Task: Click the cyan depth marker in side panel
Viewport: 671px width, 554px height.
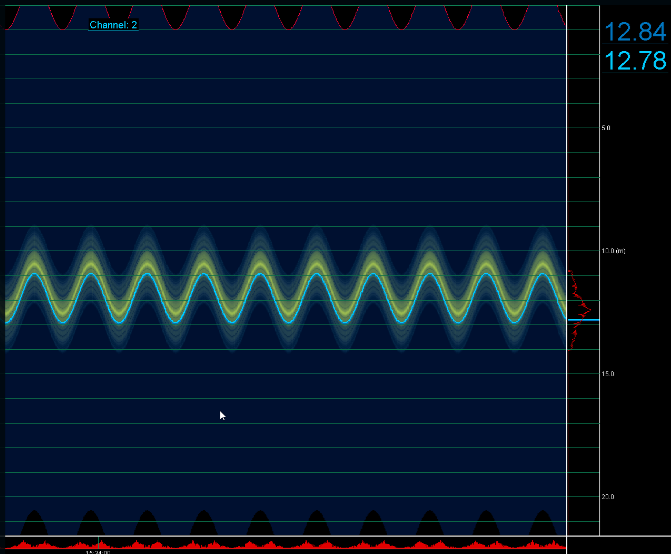Action: point(583,320)
